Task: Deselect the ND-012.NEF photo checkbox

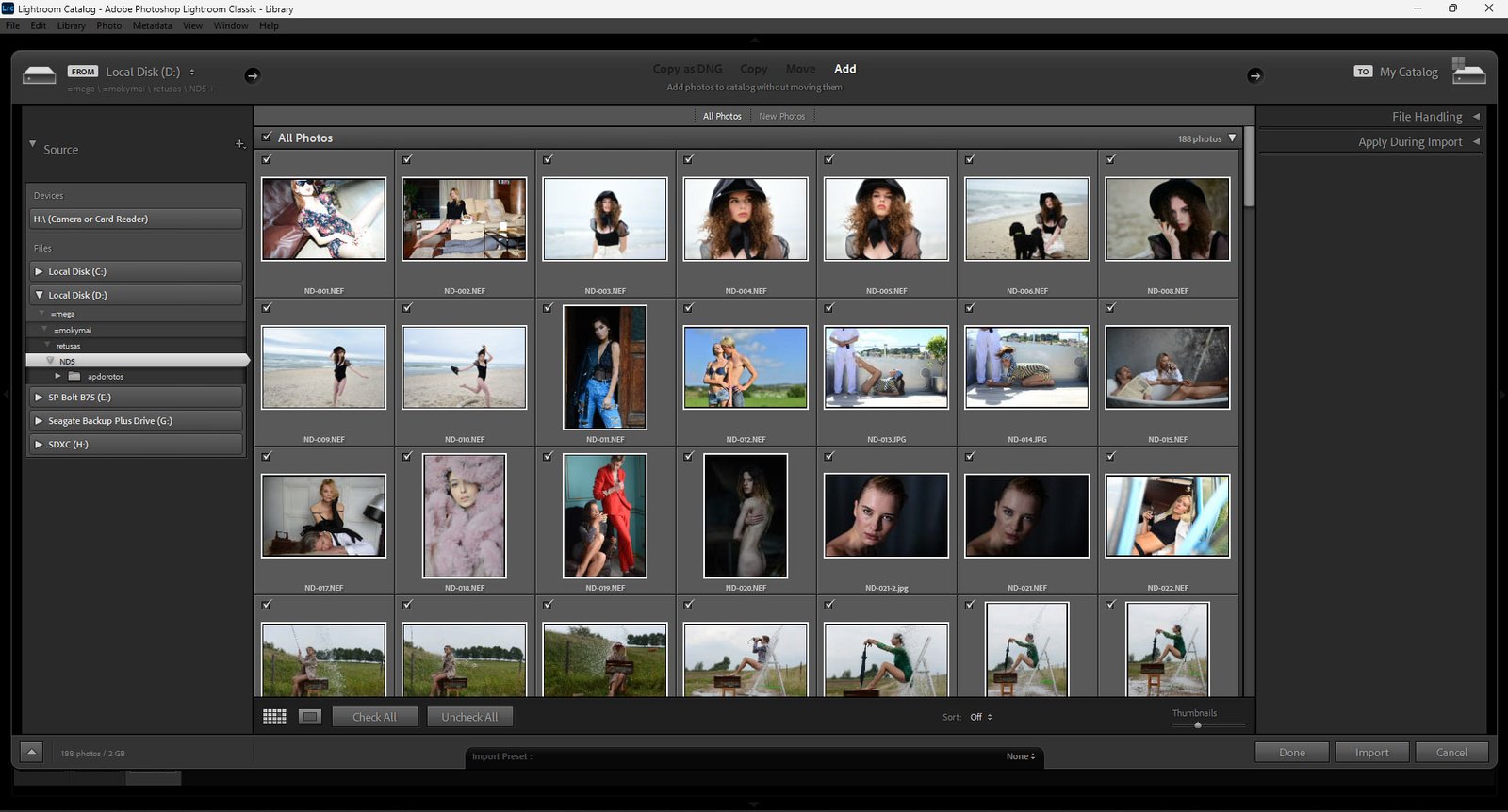Action: coord(689,308)
